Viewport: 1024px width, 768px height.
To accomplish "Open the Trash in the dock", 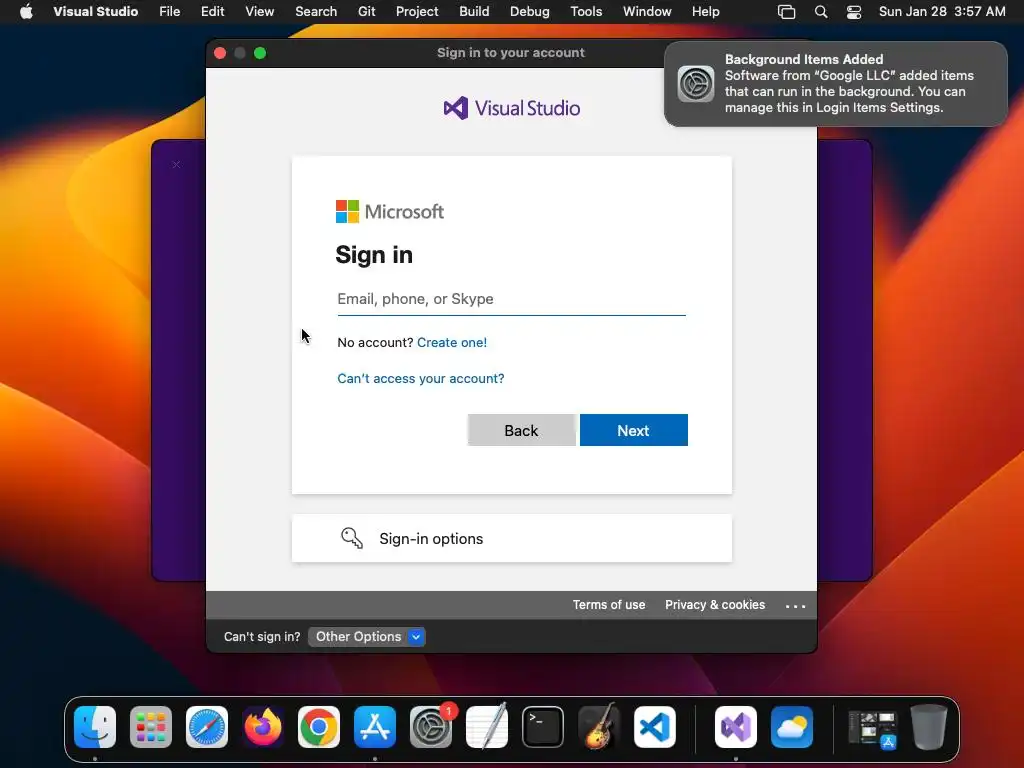I will pyautogui.click(x=929, y=727).
